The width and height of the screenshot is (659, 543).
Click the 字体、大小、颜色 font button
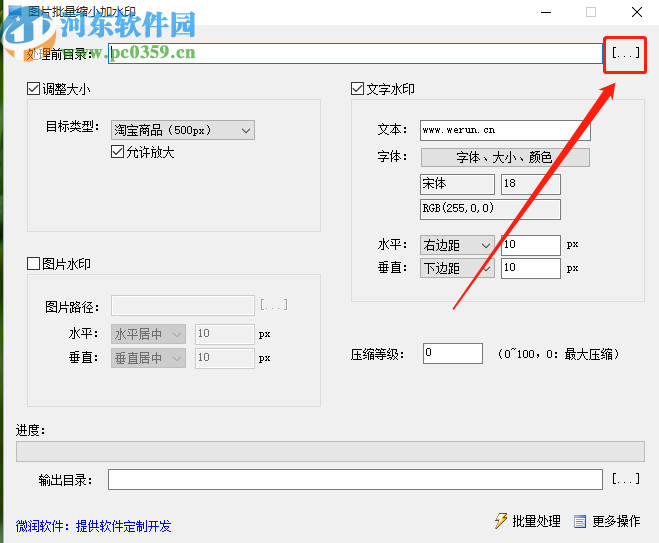point(505,158)
